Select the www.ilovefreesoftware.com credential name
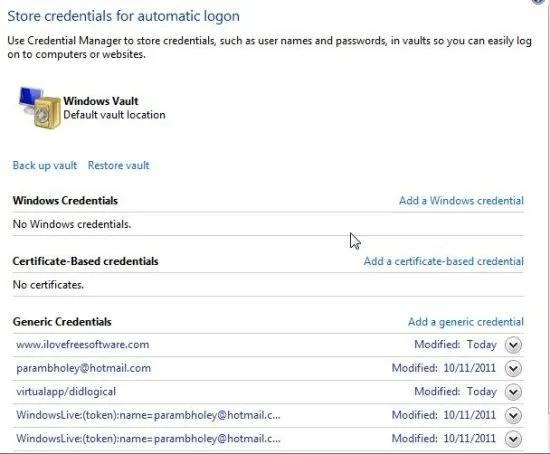The width and height of the screenshot is (550, 454). pyautogui.click(x=83, y=345)
